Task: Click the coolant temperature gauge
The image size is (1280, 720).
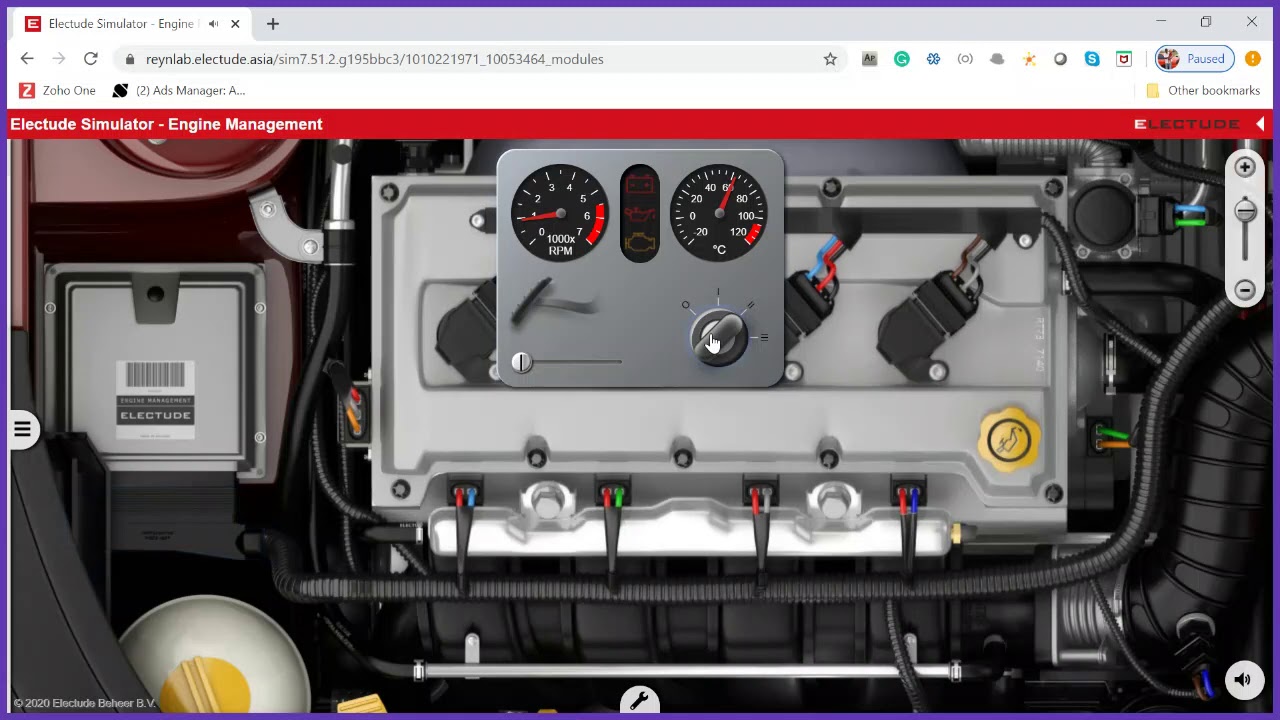Action: 719,213
